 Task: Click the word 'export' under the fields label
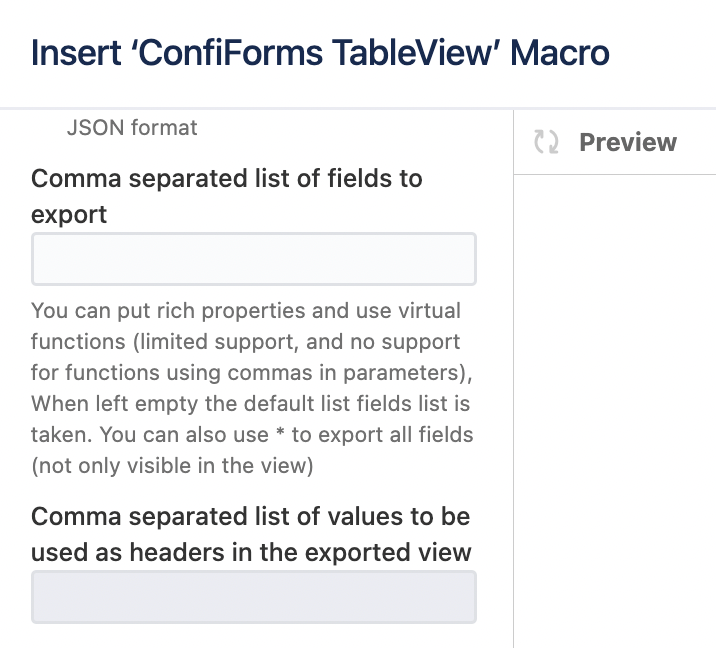(69, 215)
